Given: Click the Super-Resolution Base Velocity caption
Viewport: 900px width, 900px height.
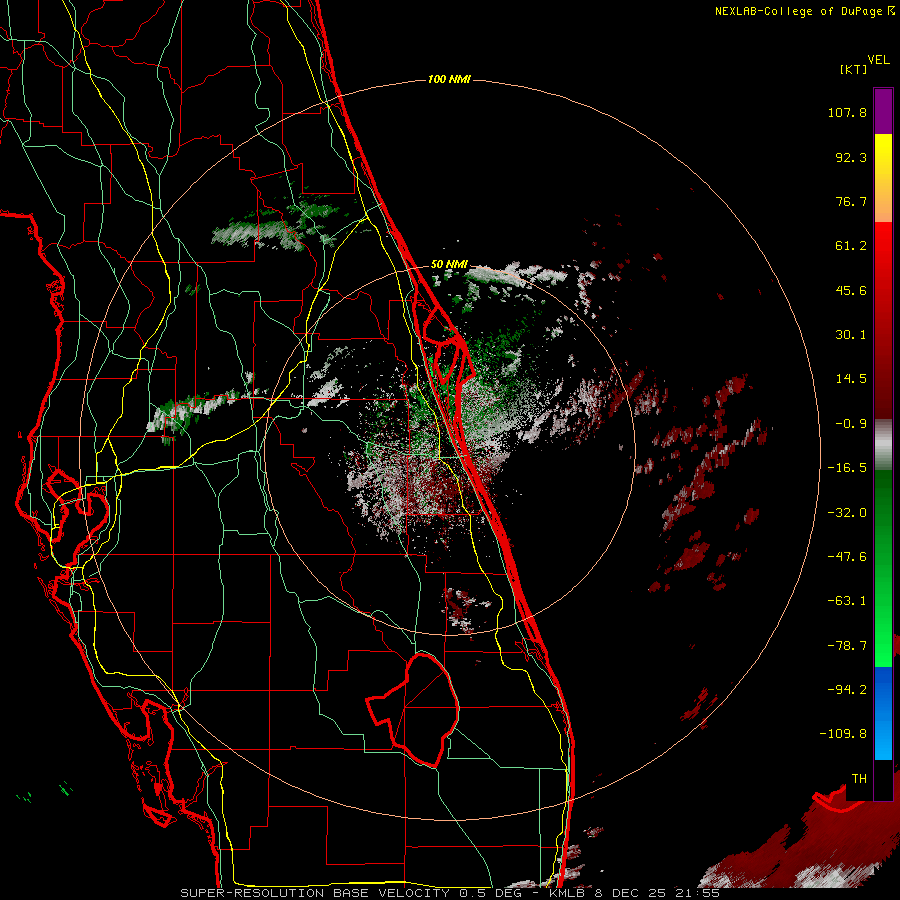Looking at the screenshot, I should [x=449, y=893].
